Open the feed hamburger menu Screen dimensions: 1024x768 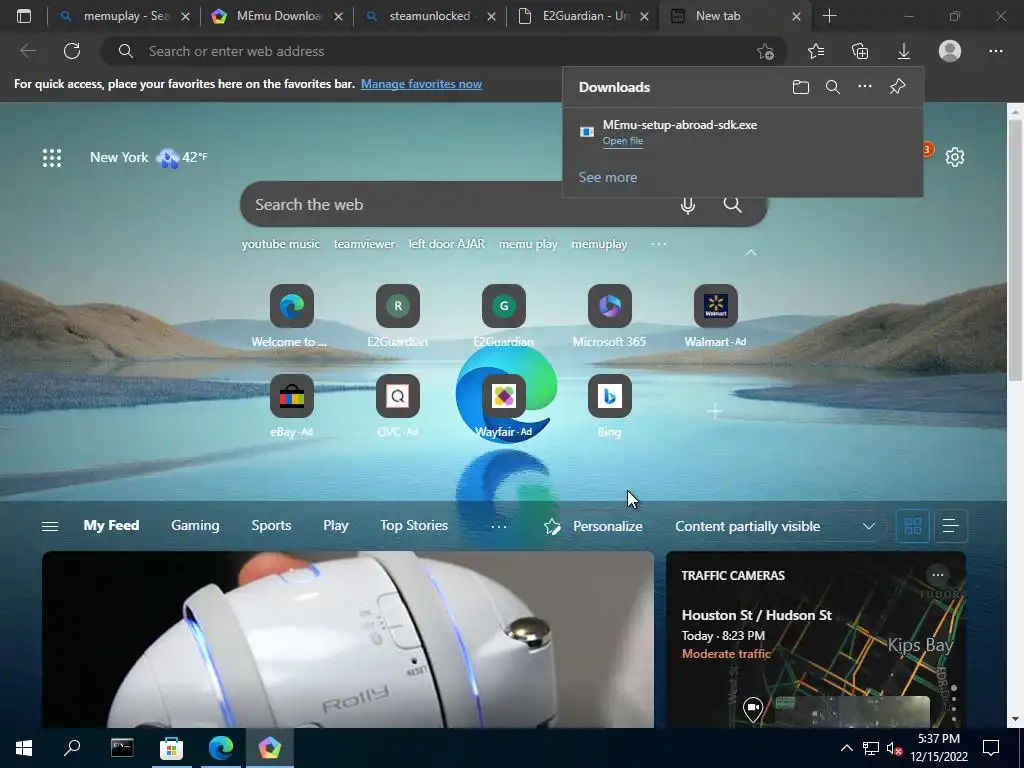pos(50,526)
